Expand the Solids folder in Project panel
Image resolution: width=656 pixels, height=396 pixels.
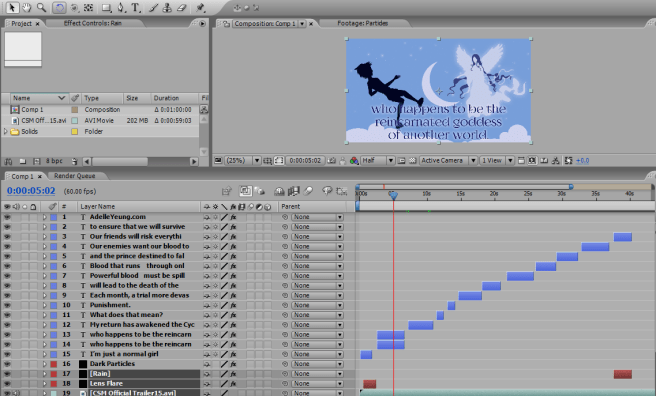[x=5, y=131]
